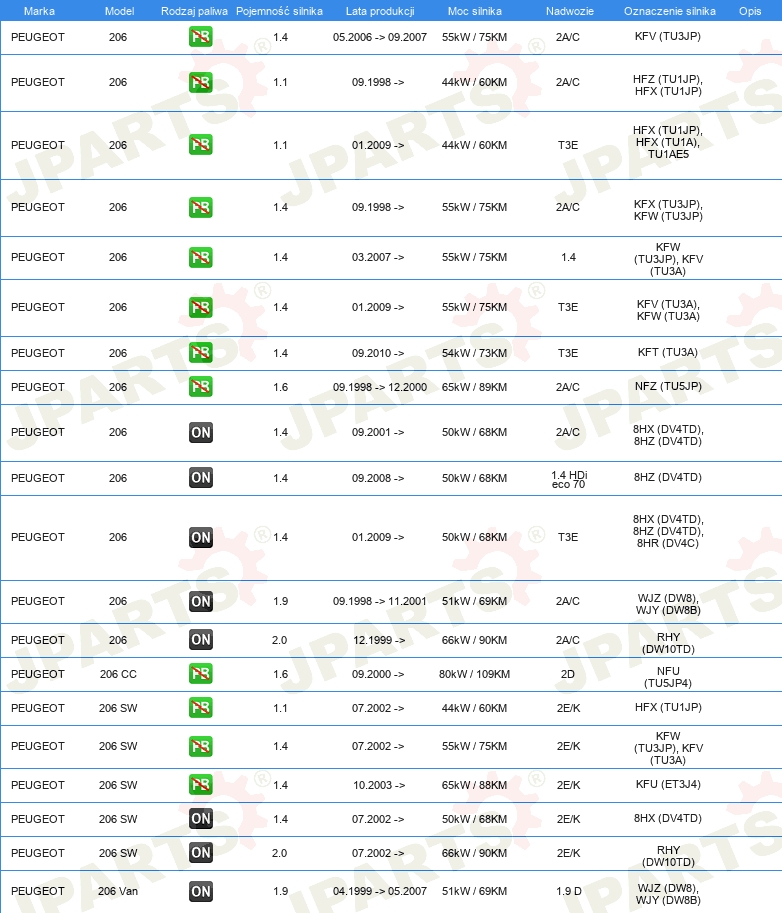Select the petrol icon in the 03.2007 production row
The height and width of the screenshot is (913, 782).
pos(200,257)
